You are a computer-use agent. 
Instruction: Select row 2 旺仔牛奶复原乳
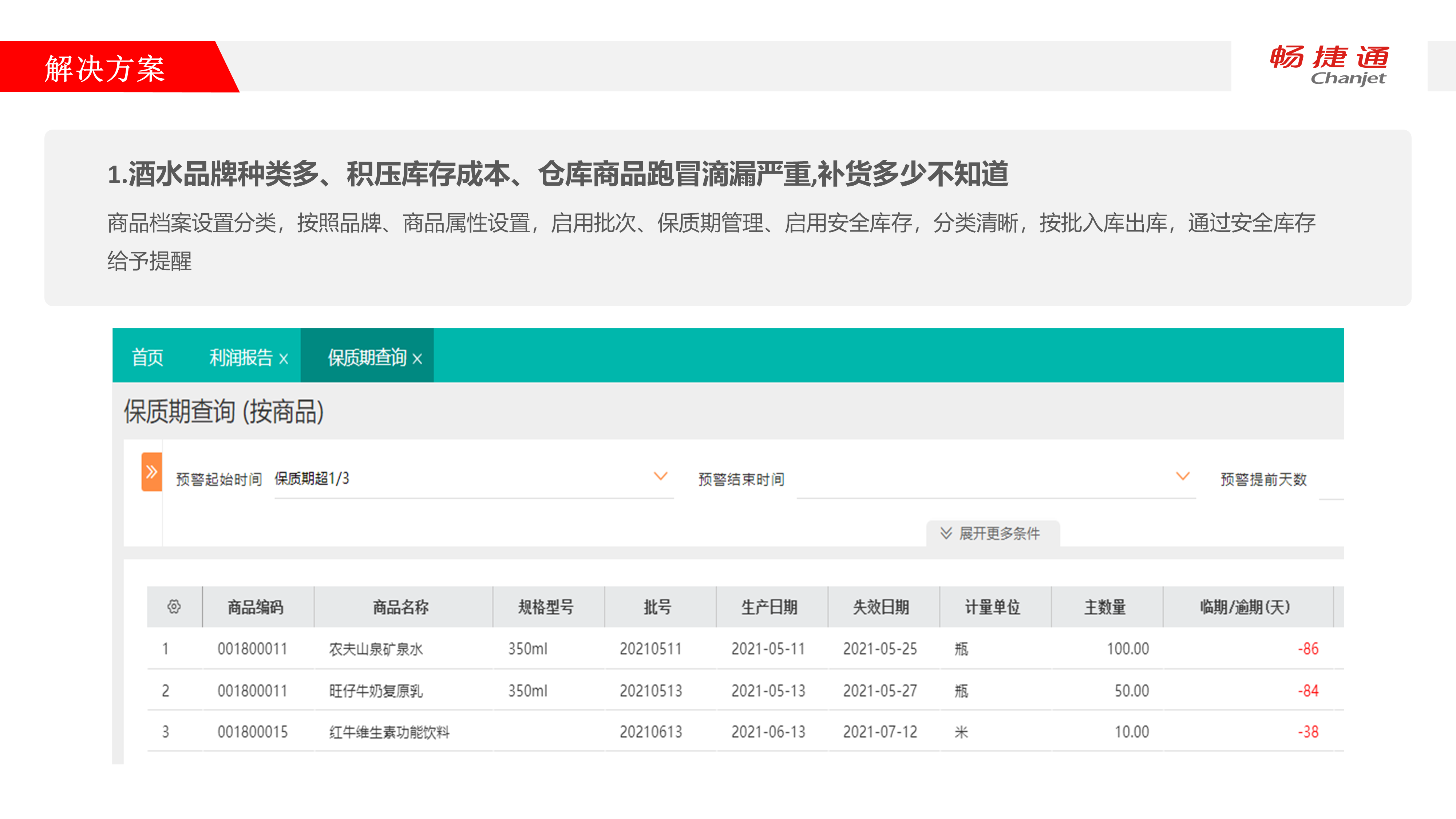[375, 691]
